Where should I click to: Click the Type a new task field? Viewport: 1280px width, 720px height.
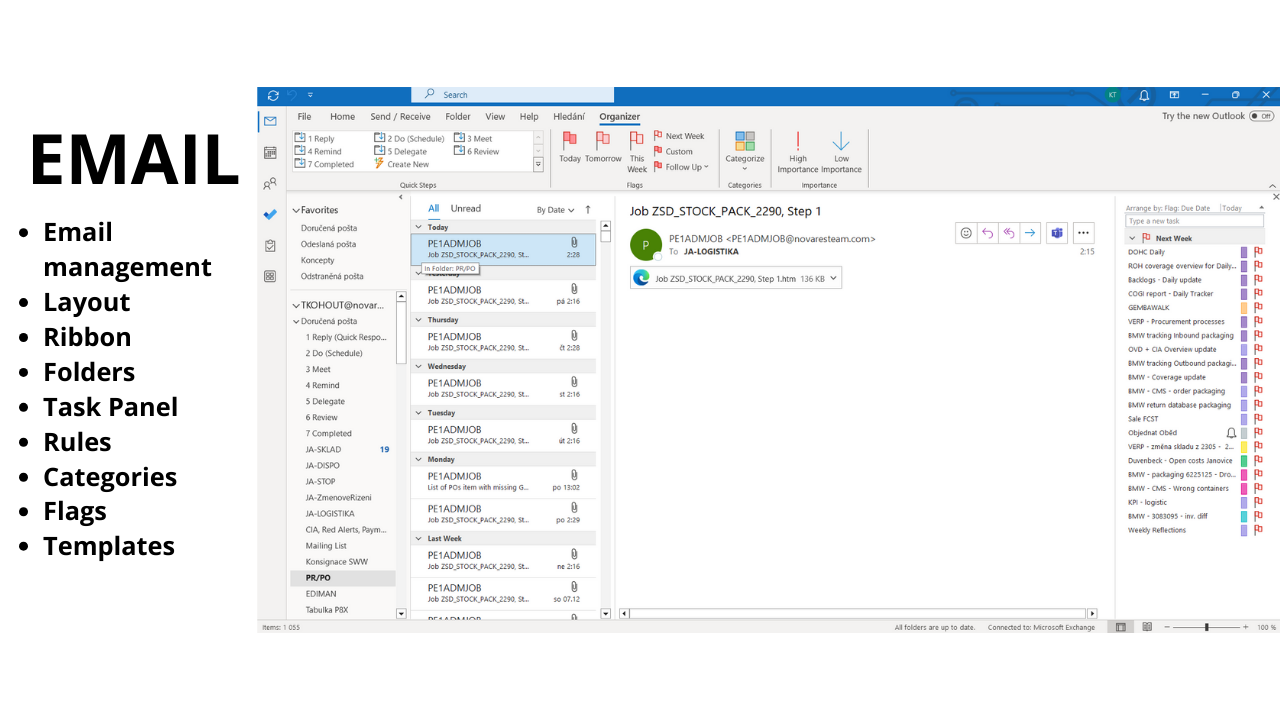click(1194, 221)
